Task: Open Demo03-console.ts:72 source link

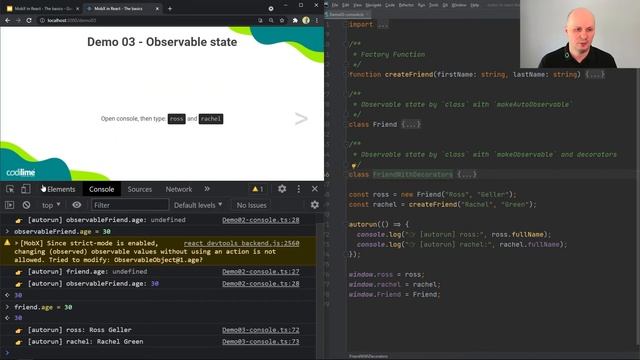Action: 260,330
